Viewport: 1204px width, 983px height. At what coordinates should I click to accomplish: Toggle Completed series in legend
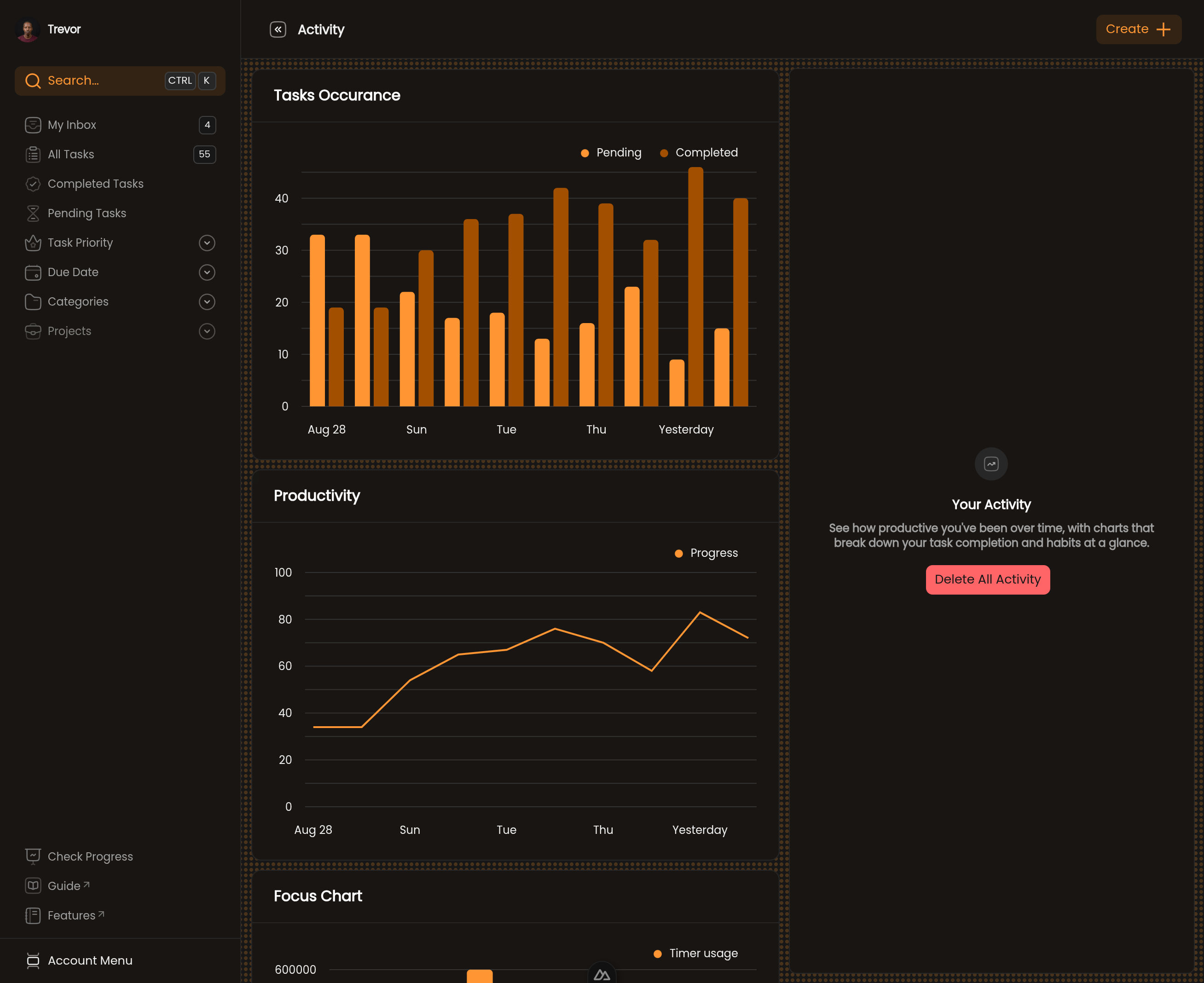click(x=699, y=153)
